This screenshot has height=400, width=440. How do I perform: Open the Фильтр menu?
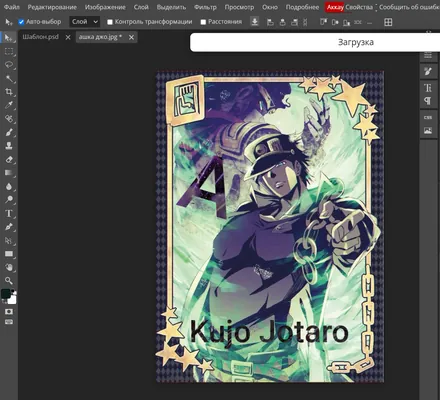click(x=205, y=7)
